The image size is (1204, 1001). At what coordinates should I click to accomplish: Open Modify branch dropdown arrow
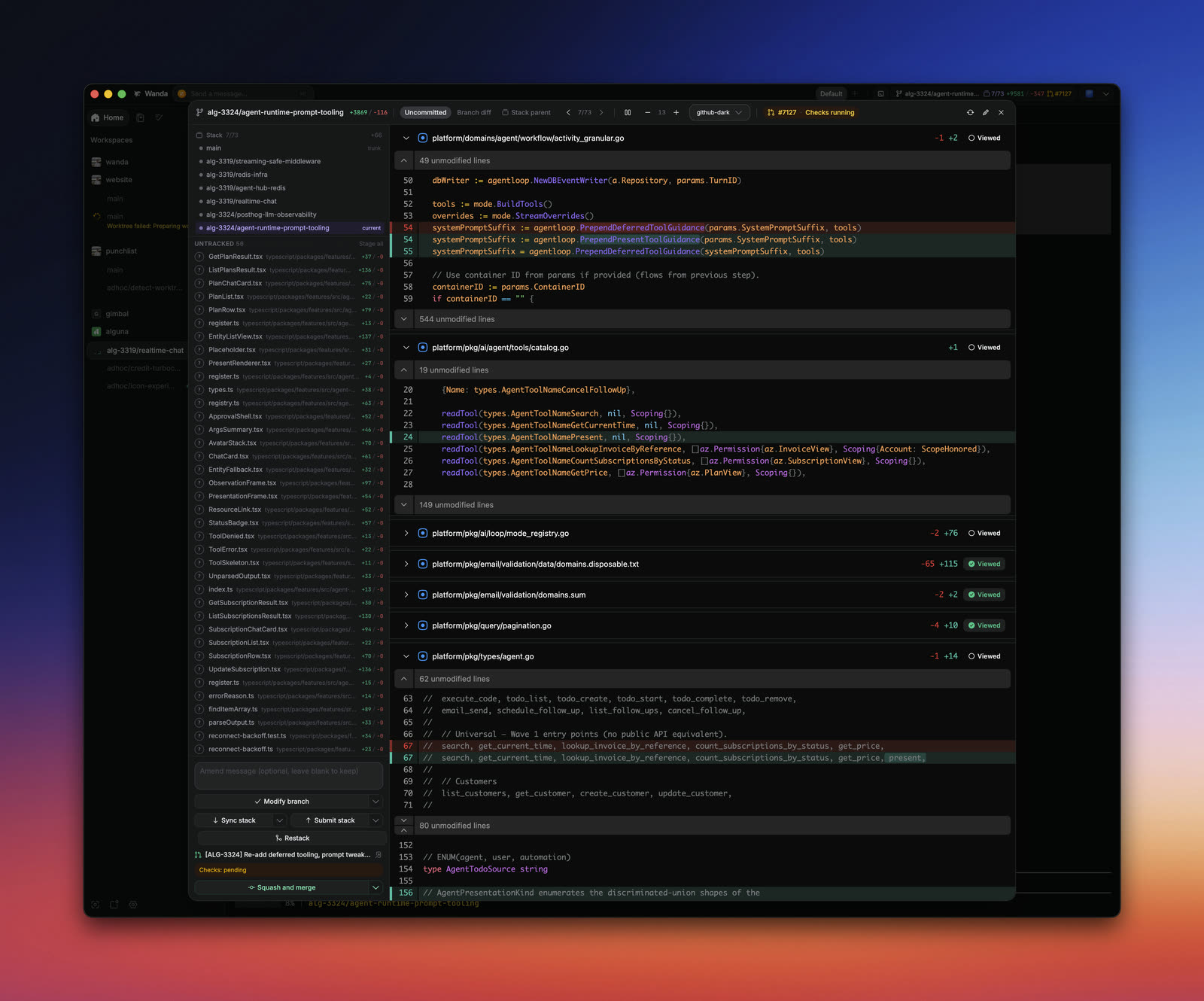pos(376,802)
